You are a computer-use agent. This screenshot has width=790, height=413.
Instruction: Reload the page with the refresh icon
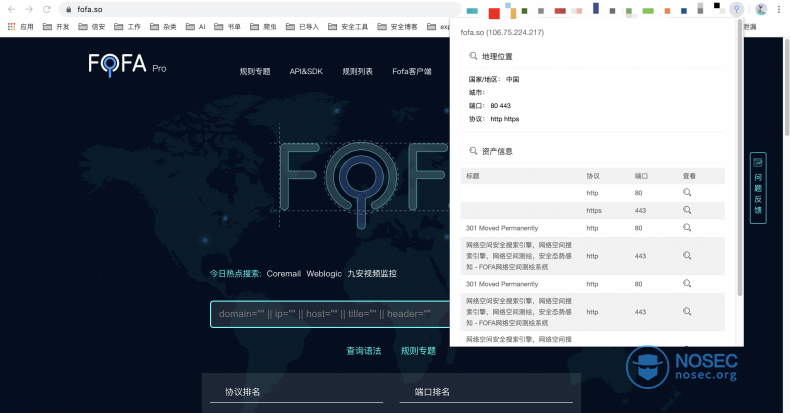point(46,9)
